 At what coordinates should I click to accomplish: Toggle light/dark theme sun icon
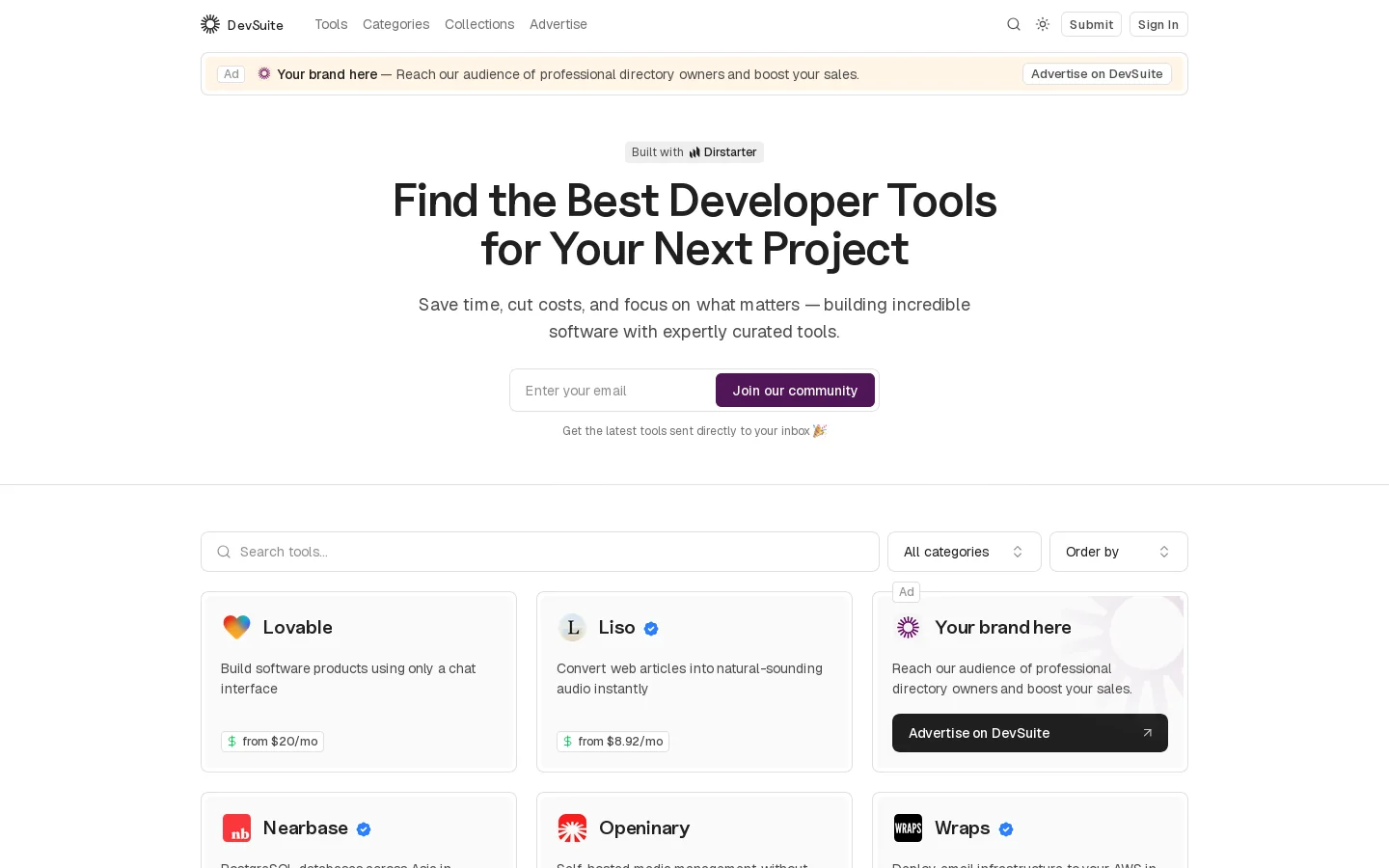point(1043,24)
